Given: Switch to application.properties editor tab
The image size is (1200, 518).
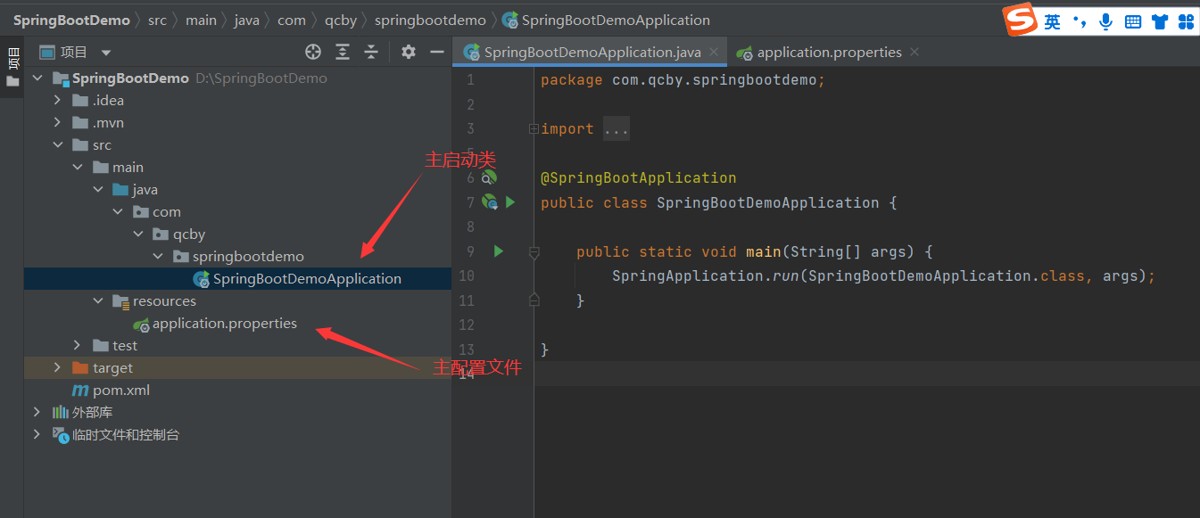Looking at the screenshot, I should point(829,52).
